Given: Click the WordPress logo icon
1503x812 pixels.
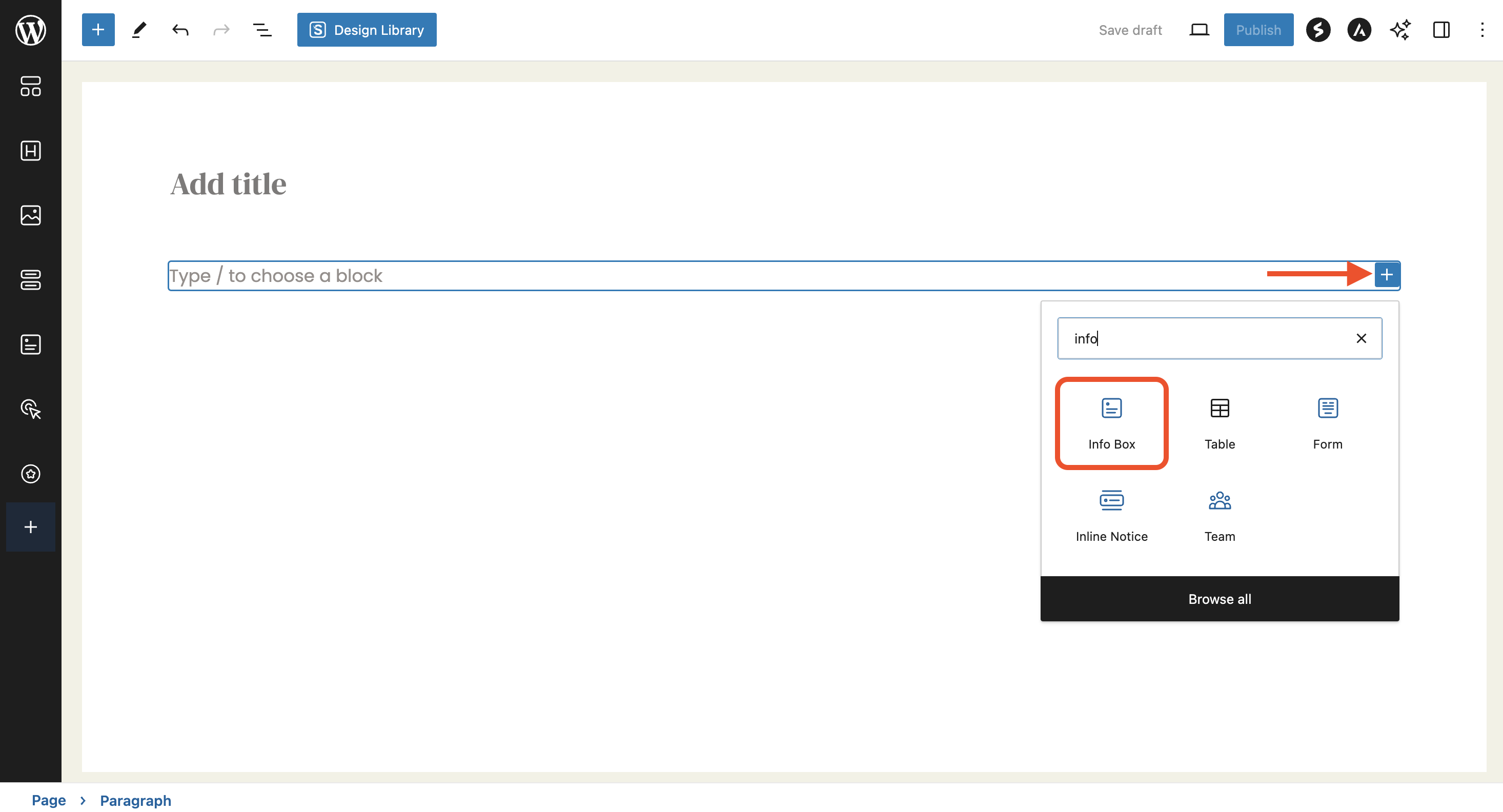Looking at the screenshot, I should (30, 30).
